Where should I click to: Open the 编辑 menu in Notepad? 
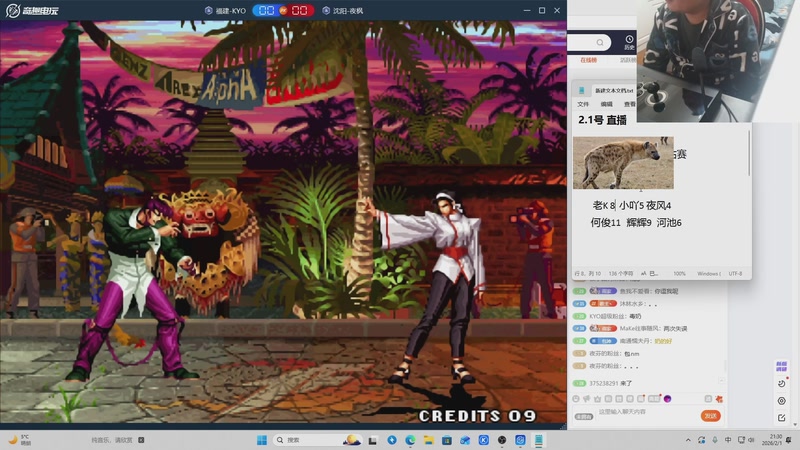[607, 104]
